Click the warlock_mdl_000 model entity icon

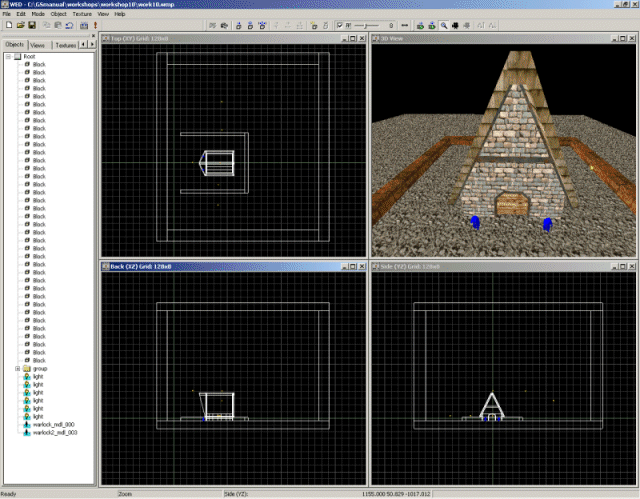[26, 425]
